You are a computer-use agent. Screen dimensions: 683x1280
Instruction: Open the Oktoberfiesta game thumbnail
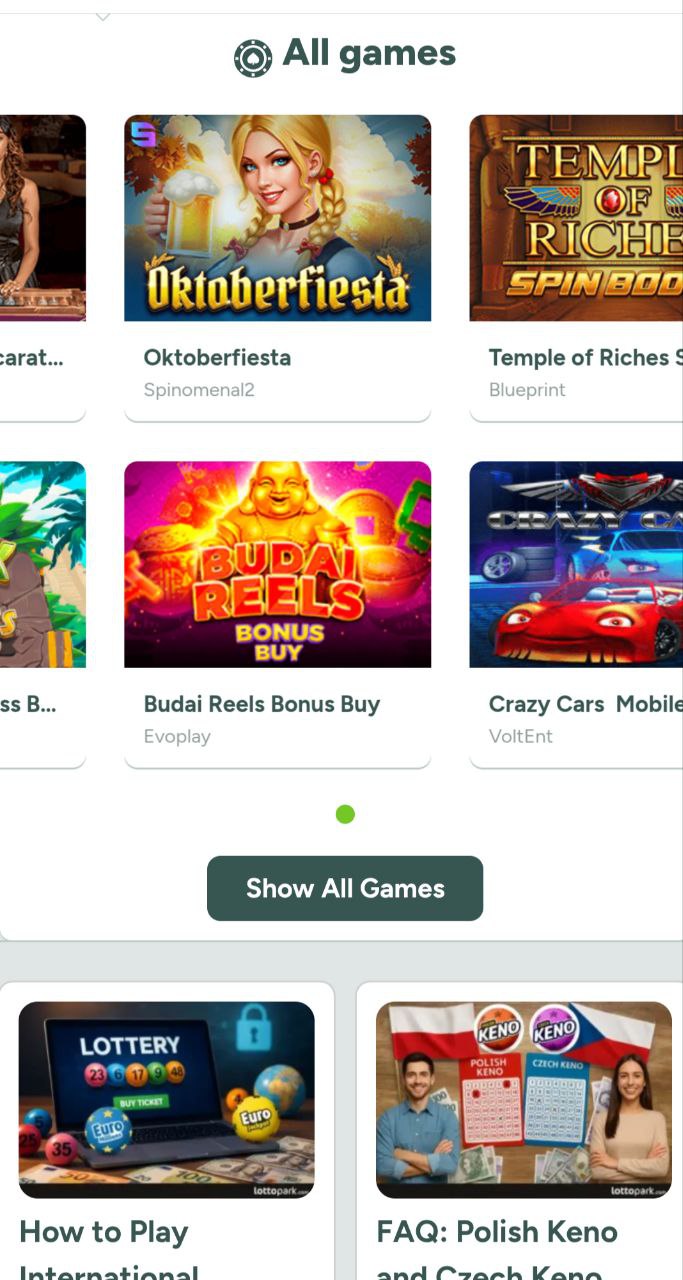[277, 218]
